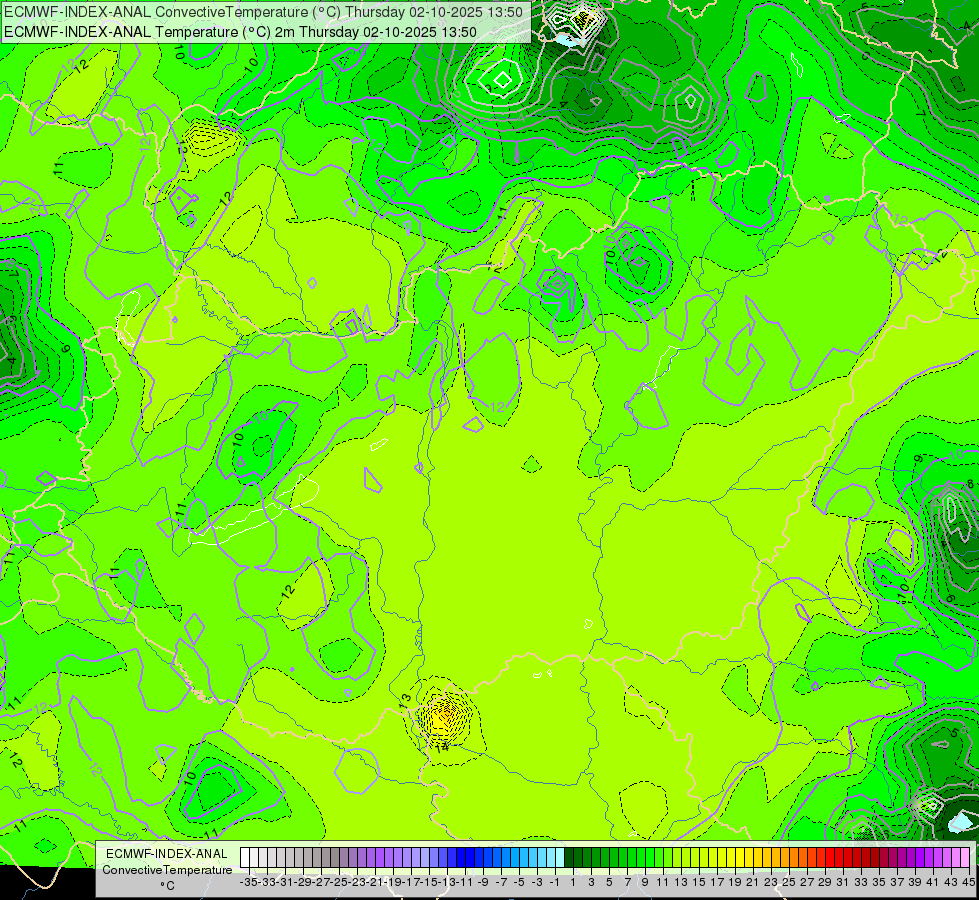Click the light blue lake near the top edge

[x=569, y=41]
